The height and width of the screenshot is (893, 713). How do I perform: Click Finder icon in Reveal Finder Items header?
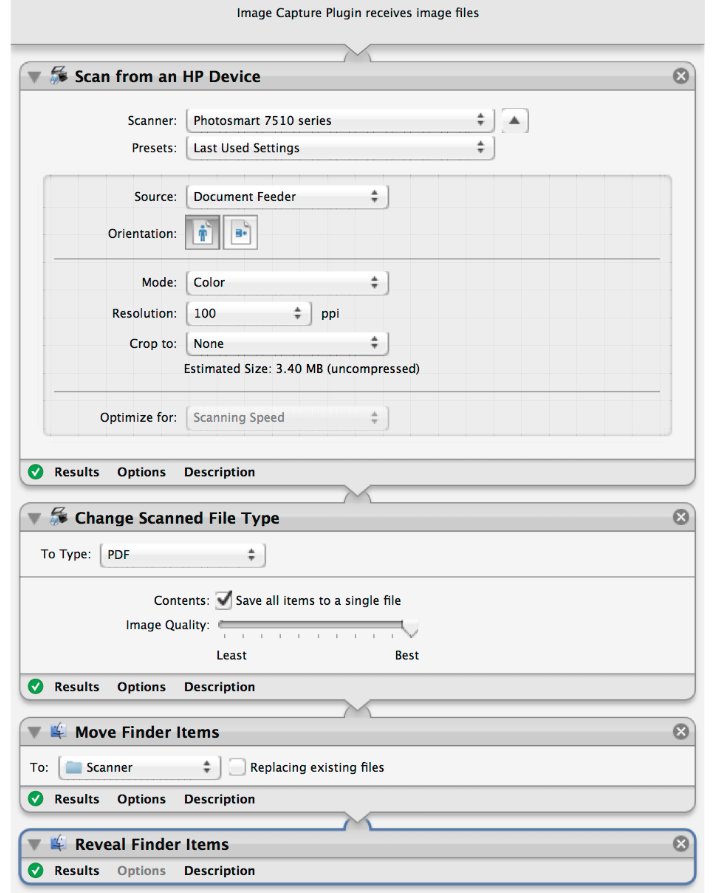coord(58,843)
